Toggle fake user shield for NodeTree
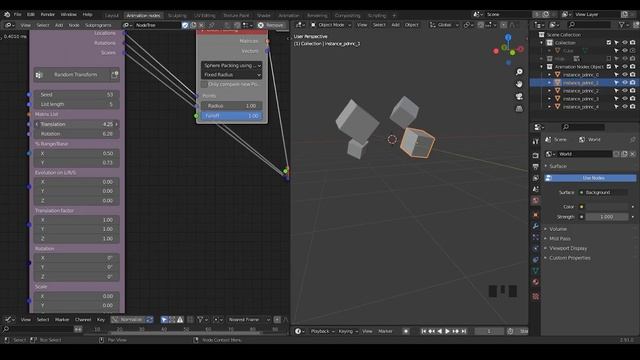Image resolution: width=640 pixels, height=360 pixels. [x=185, y=25]
